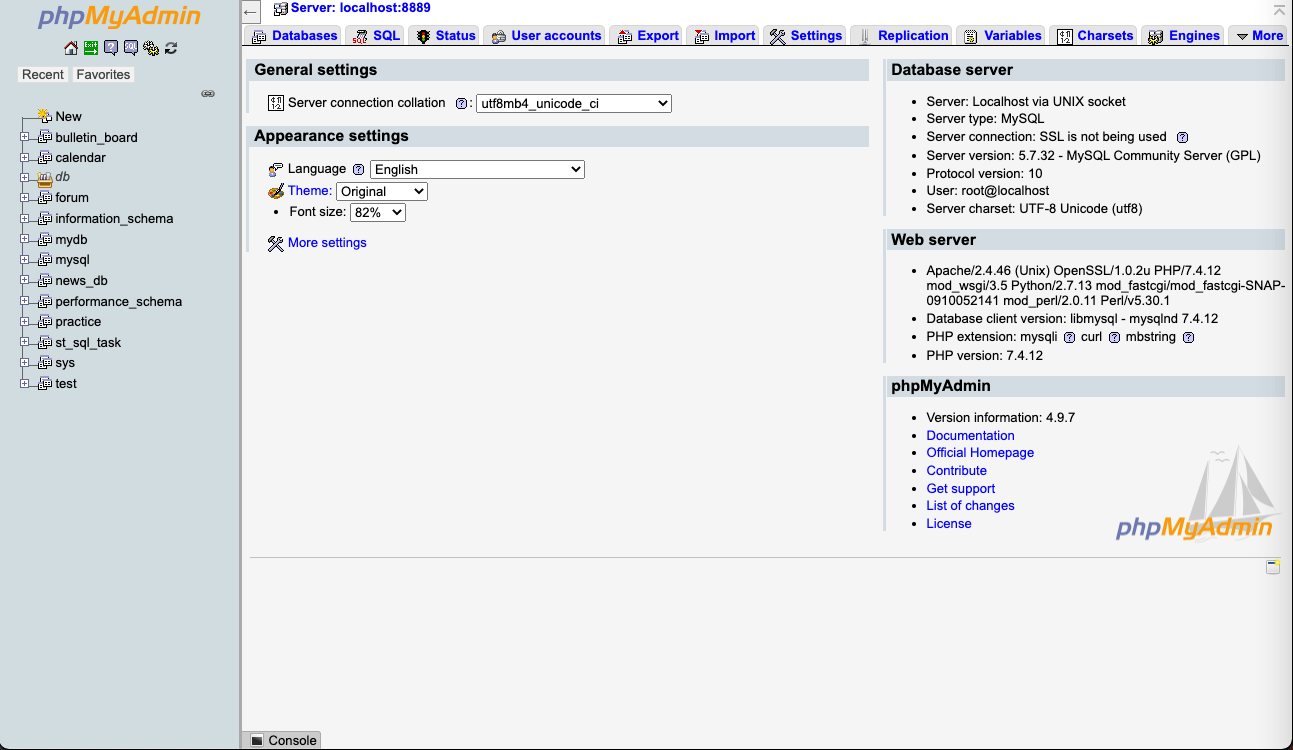Open the Favorites tab in the sidebar
Viewport: 1293px width, 750px height.
(103, 74)
